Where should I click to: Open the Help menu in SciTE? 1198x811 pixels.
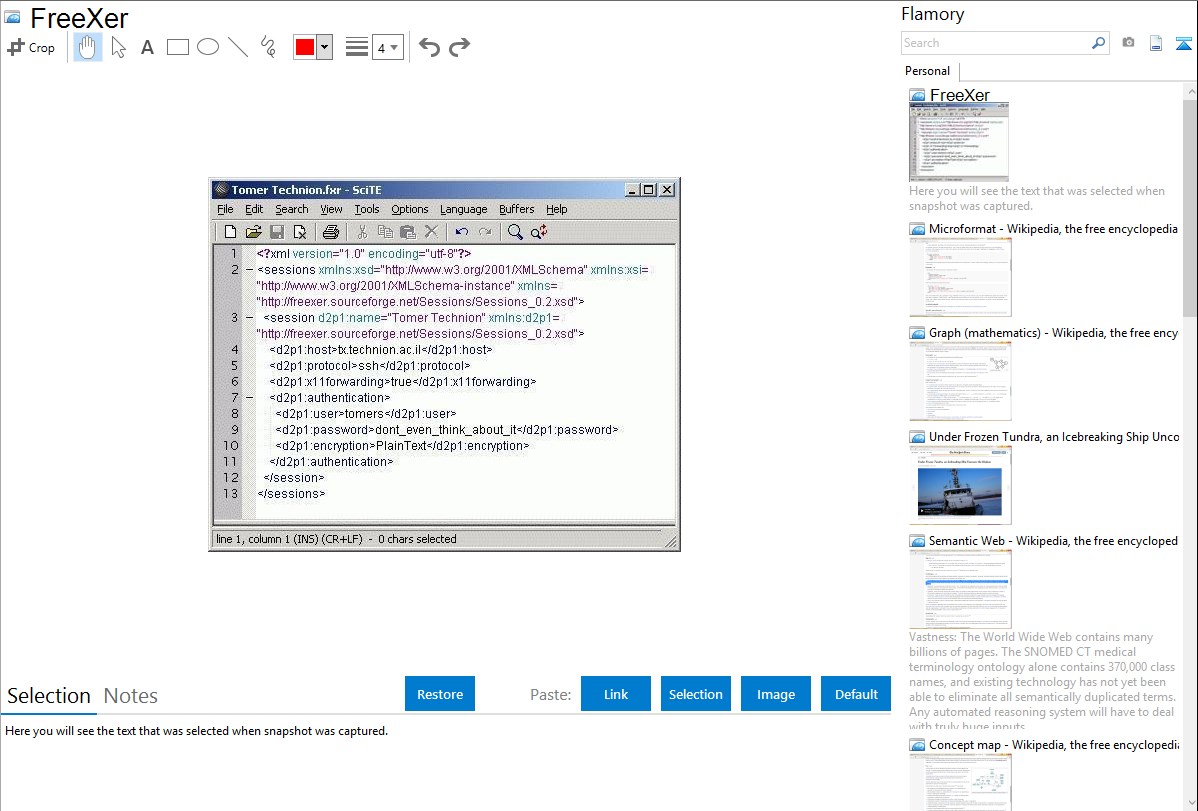556,209
